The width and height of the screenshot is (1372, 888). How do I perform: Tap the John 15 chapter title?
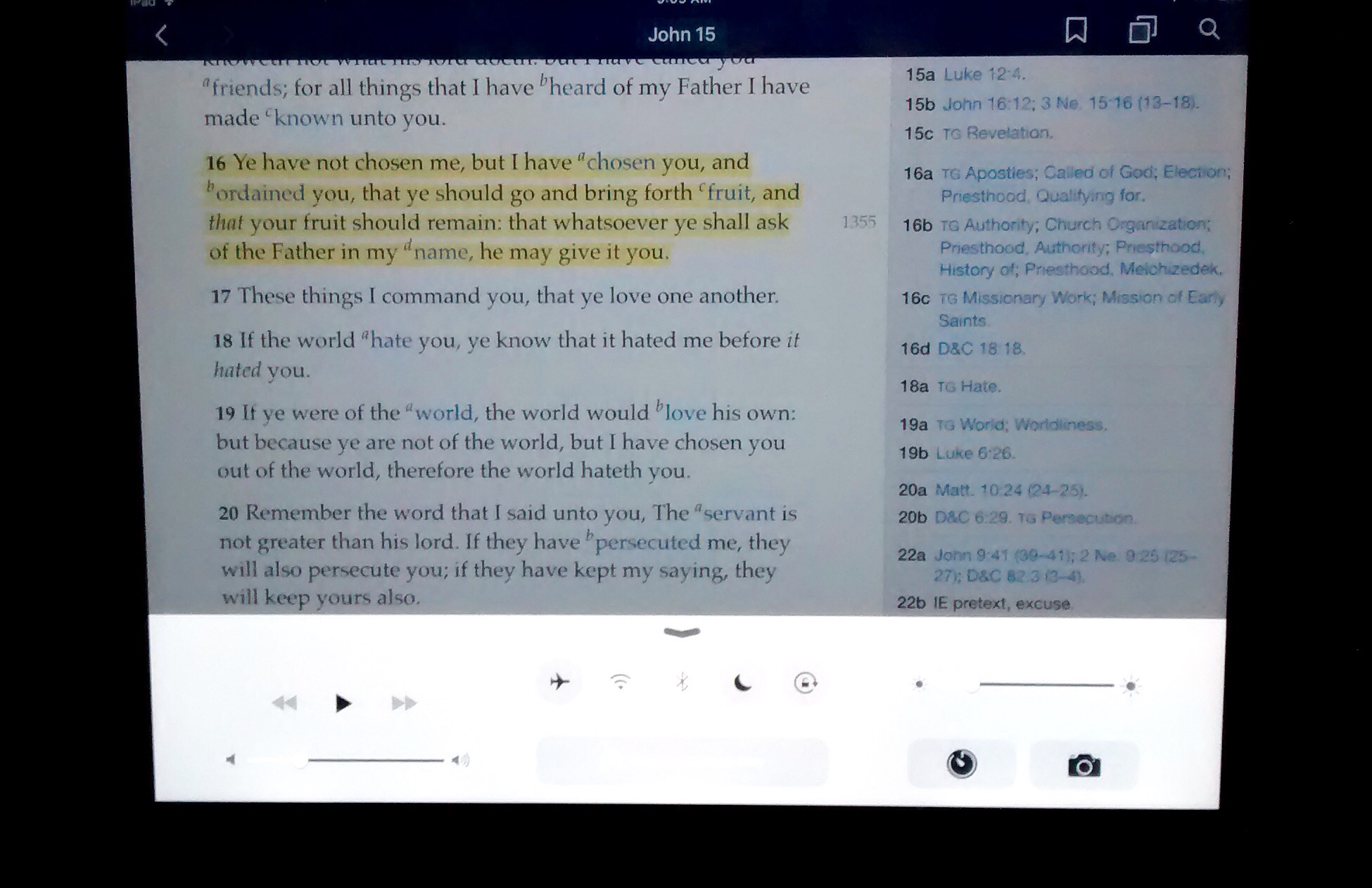tap(681, 34)
